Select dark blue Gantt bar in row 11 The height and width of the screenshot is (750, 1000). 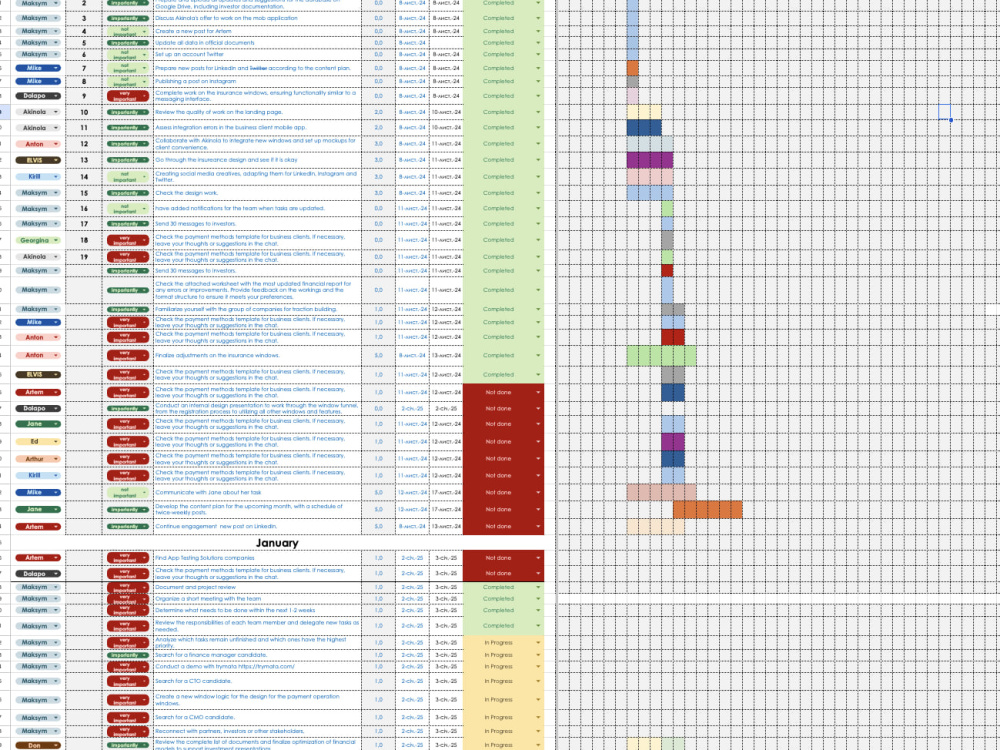point(644,128)
